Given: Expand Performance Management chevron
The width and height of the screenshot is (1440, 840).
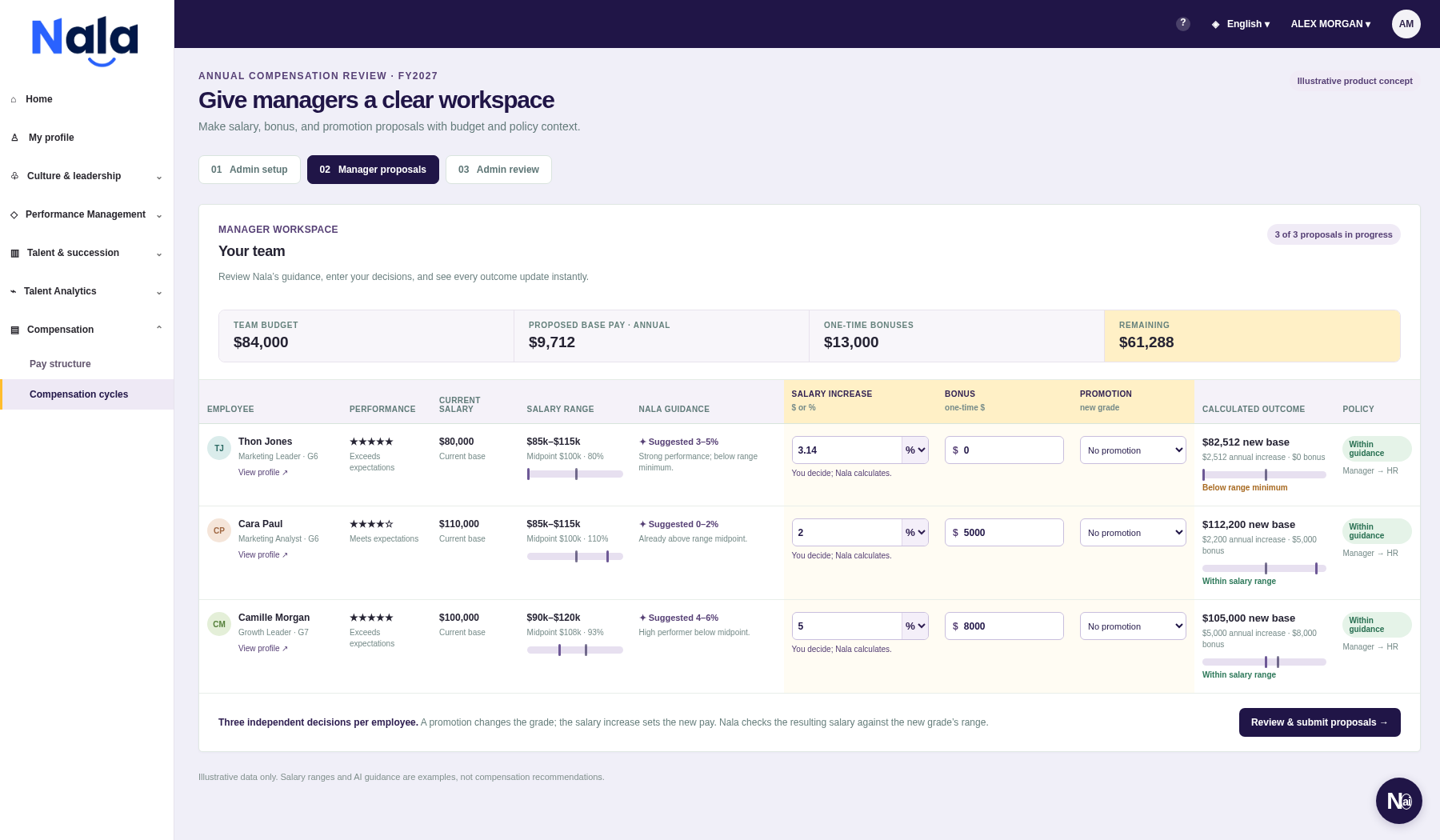Looking at the screenshot, I should 159,215.
